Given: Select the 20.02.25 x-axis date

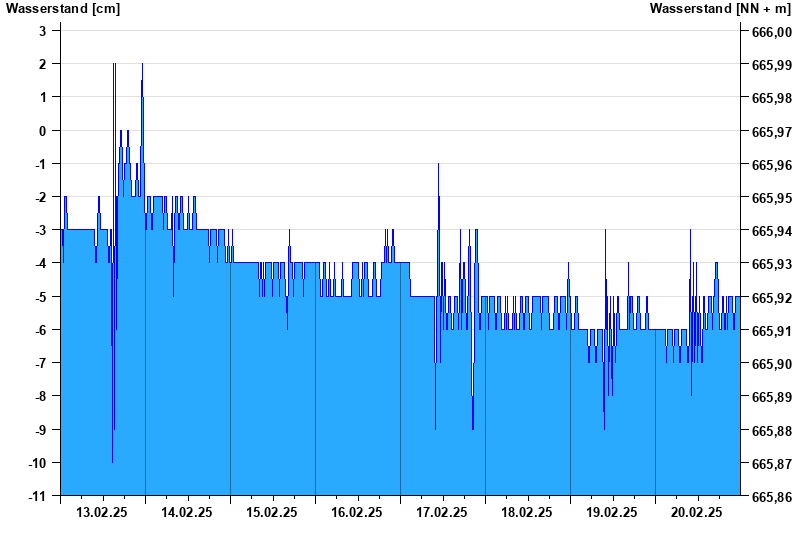Looking at the screenshot, I should pos(697,512).
